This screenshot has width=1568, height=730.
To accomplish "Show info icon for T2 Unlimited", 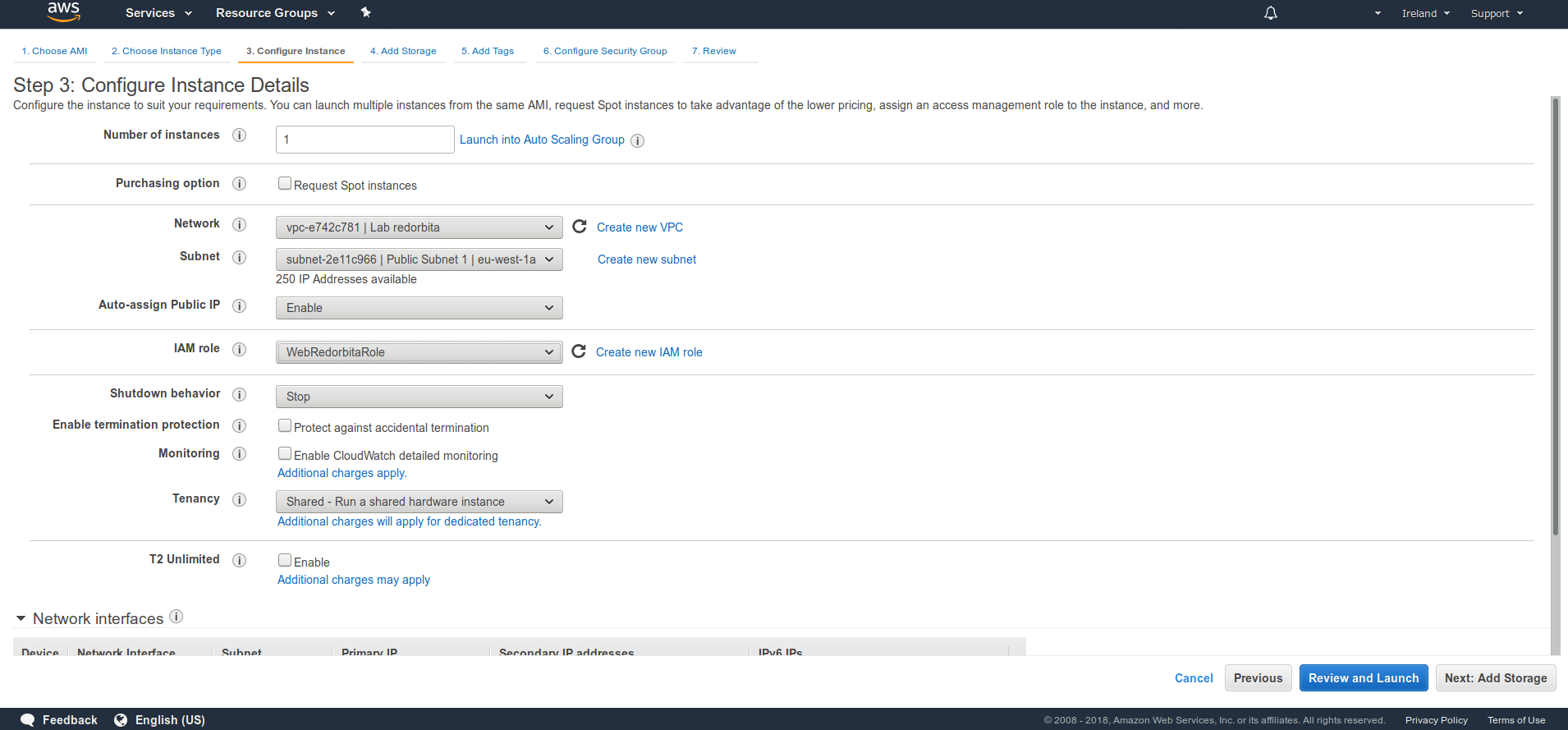I will point(240,560).
